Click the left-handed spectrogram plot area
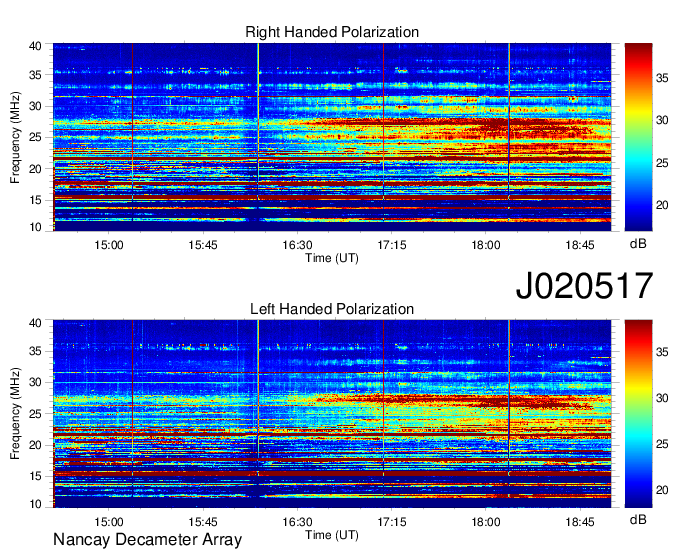The height and width of the screenshot is (552, 680). click(332, 414)
